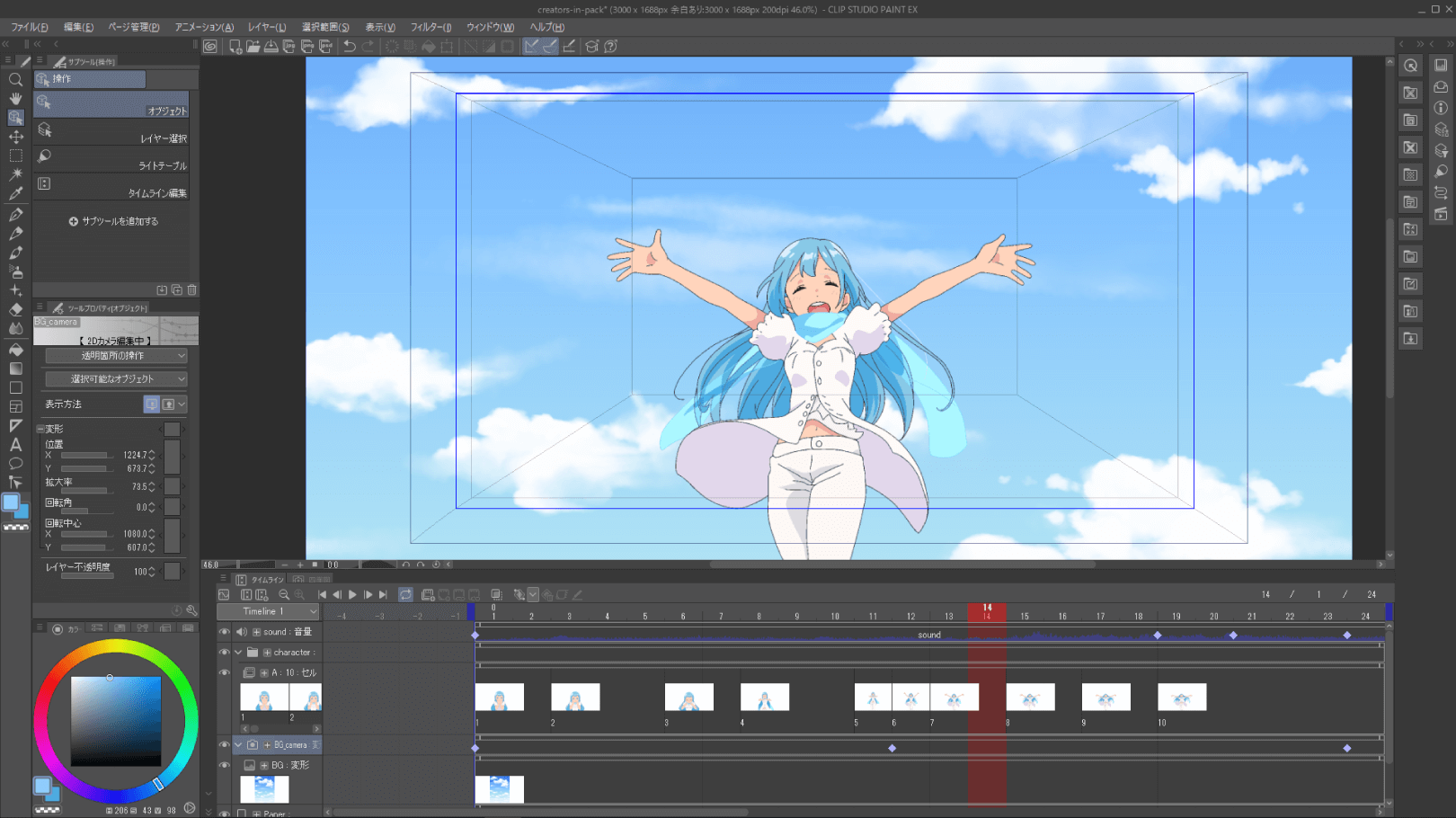
Task: Open the Timeline 1 dropdown
Action: 267,611
